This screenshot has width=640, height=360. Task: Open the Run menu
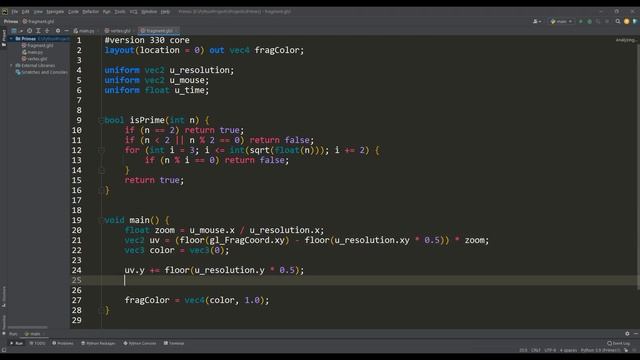[x=107, y=11]
